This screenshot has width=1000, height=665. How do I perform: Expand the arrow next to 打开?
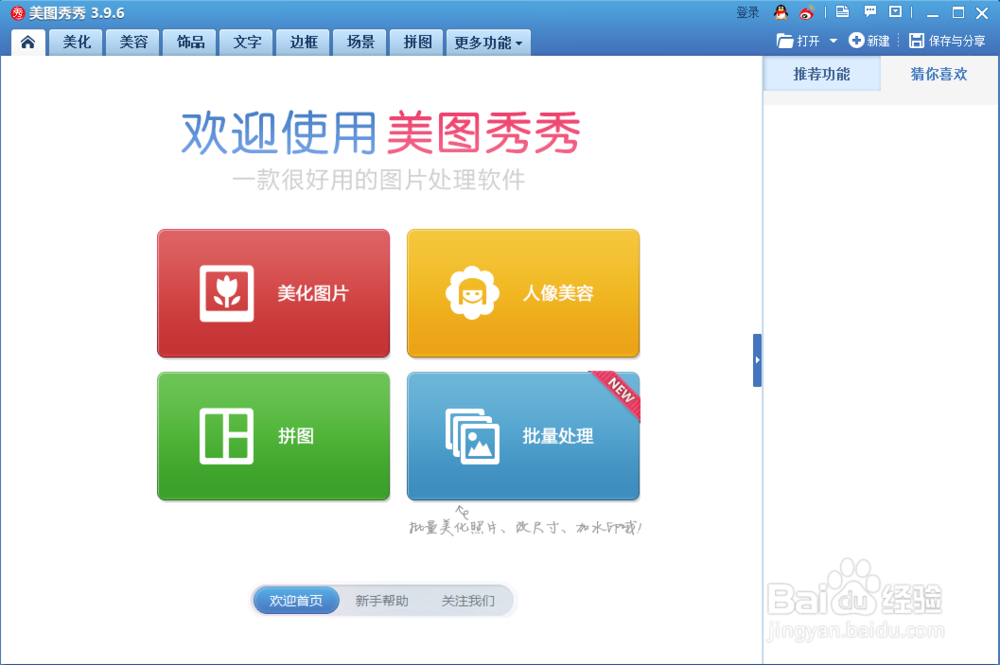click(833, 41)
